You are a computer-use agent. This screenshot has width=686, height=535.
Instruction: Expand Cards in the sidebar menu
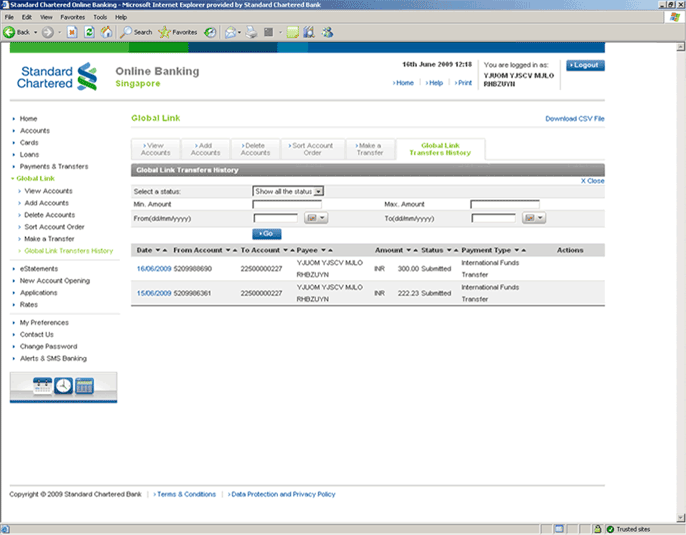14,143
